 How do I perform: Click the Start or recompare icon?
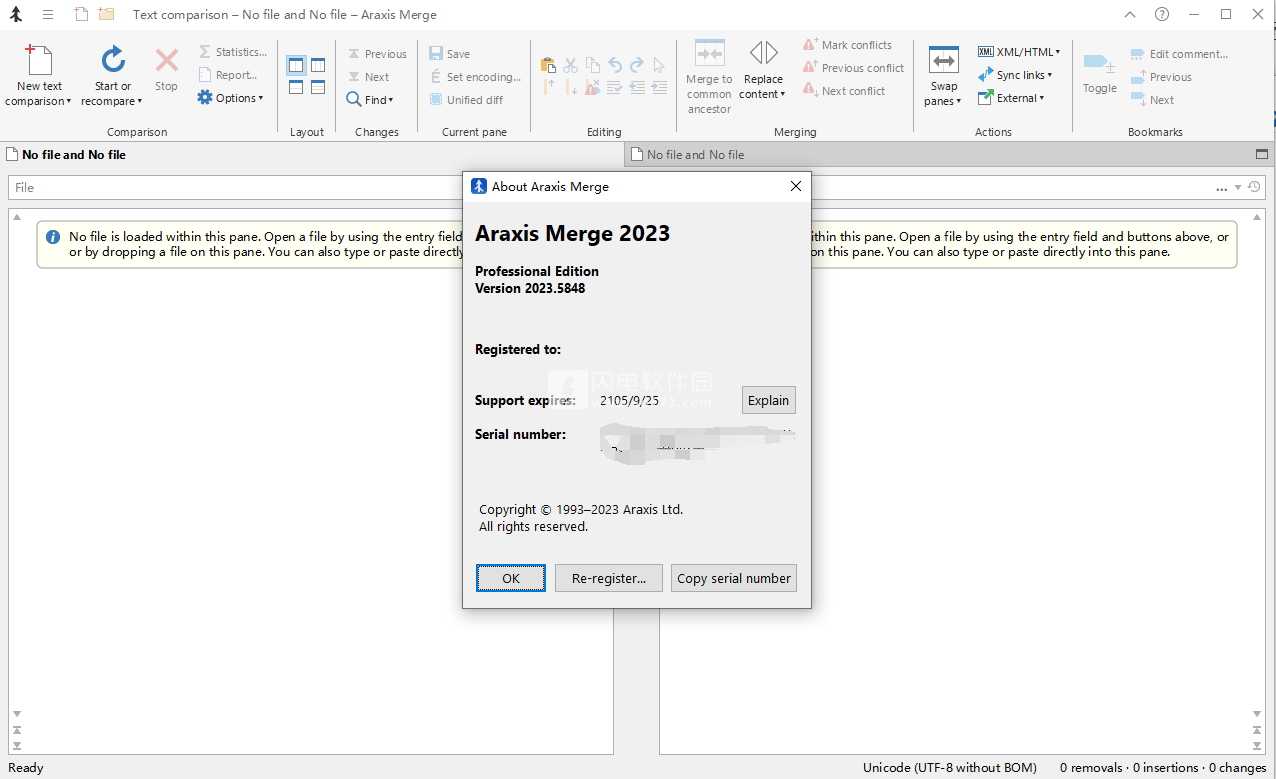point(113,60)
